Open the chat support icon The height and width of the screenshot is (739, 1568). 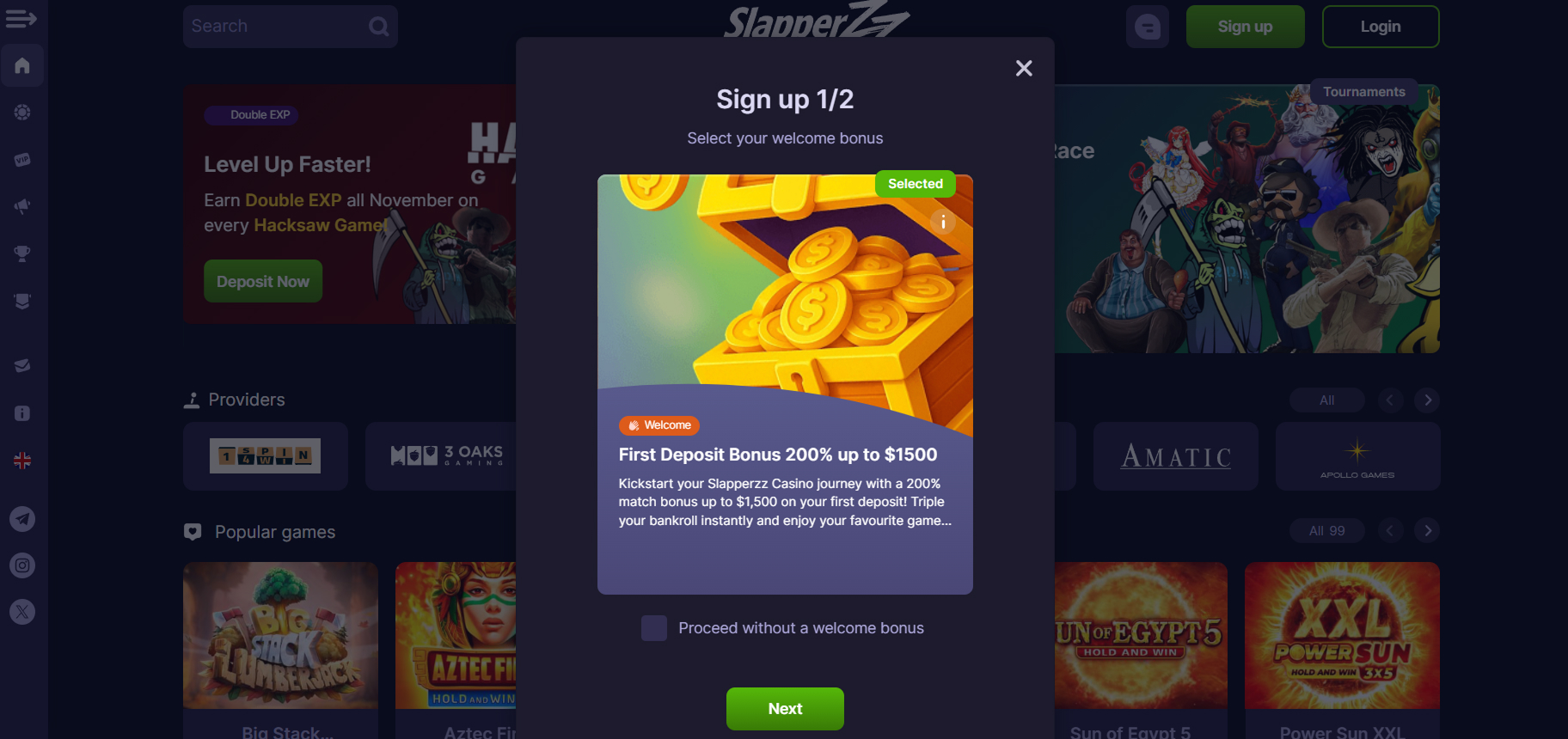(x=1147, y=27)
